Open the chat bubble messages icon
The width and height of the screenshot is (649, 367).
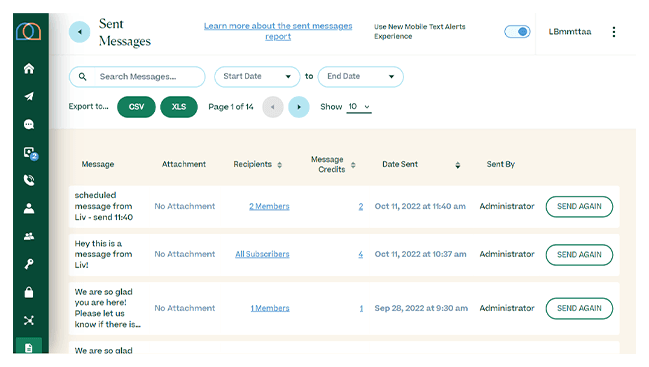[x=29, y=124]
